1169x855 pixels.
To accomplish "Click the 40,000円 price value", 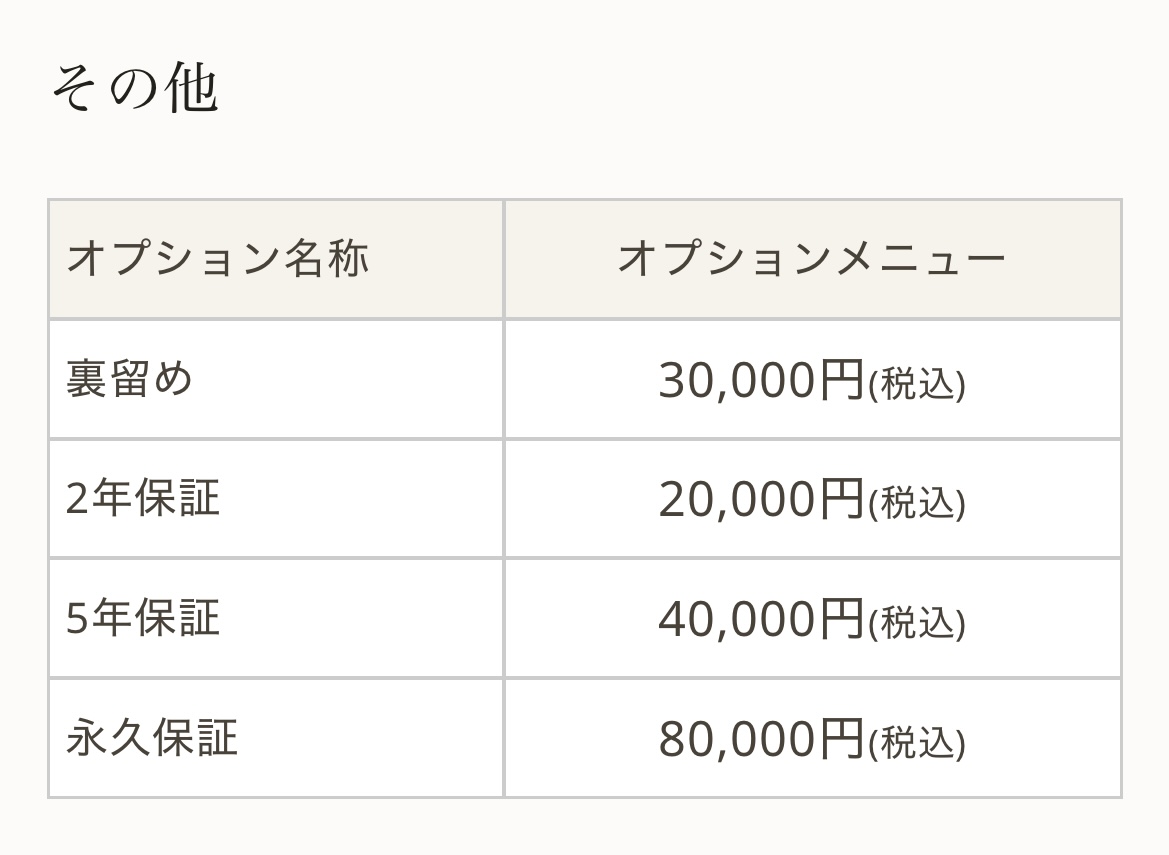I will (x=760, y=619).
